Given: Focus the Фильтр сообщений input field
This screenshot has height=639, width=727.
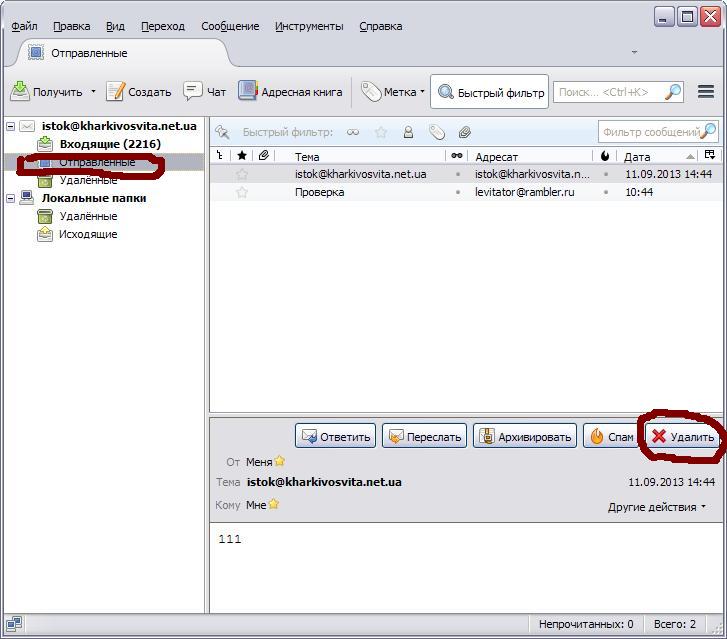Looking at the screenshot, I should [x=658, y=132].
